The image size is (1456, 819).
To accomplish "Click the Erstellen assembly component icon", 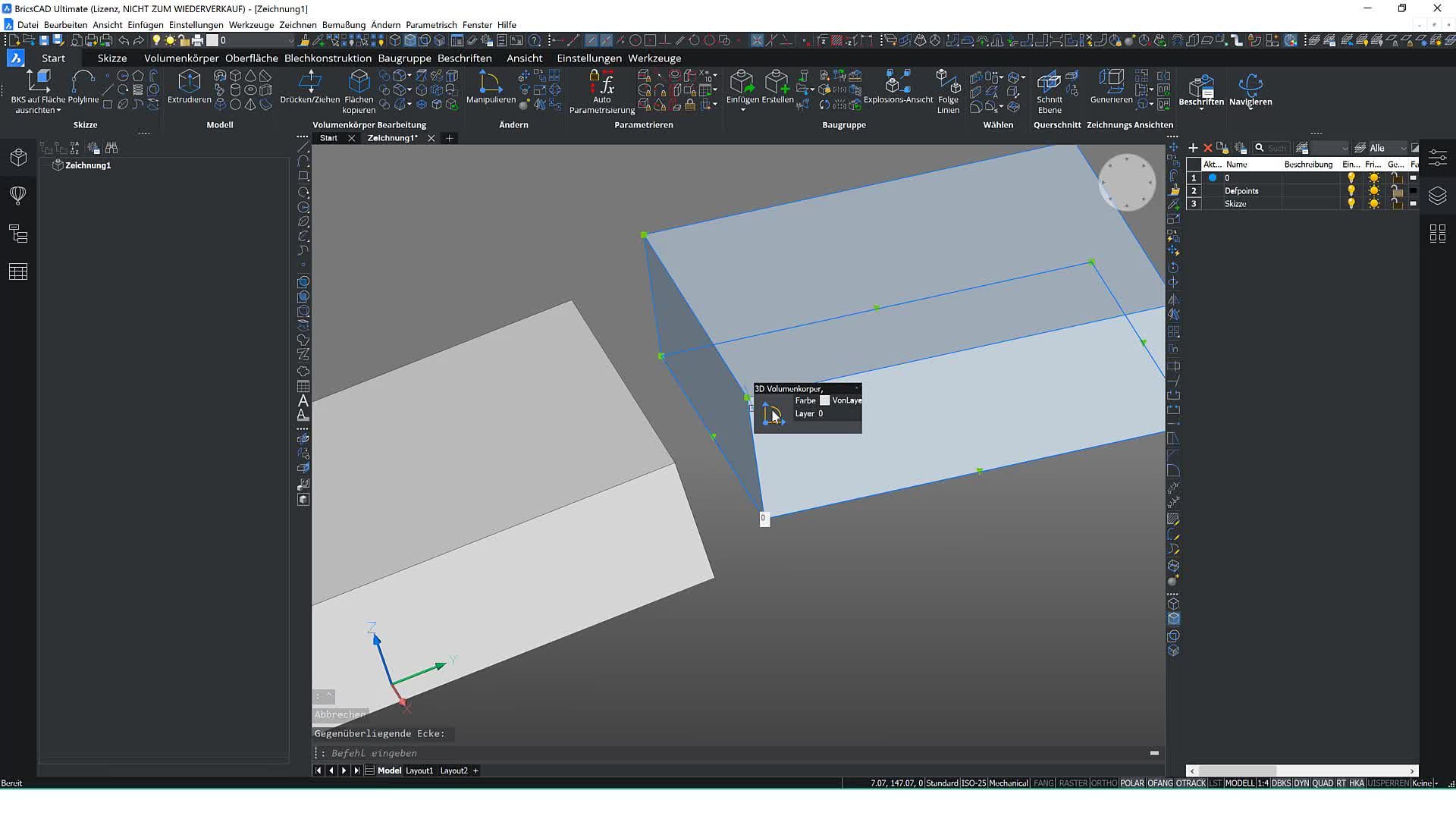I will [777, 87].
